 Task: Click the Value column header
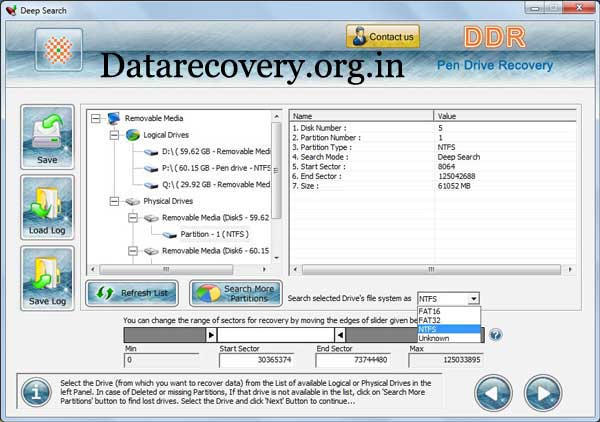505,116
